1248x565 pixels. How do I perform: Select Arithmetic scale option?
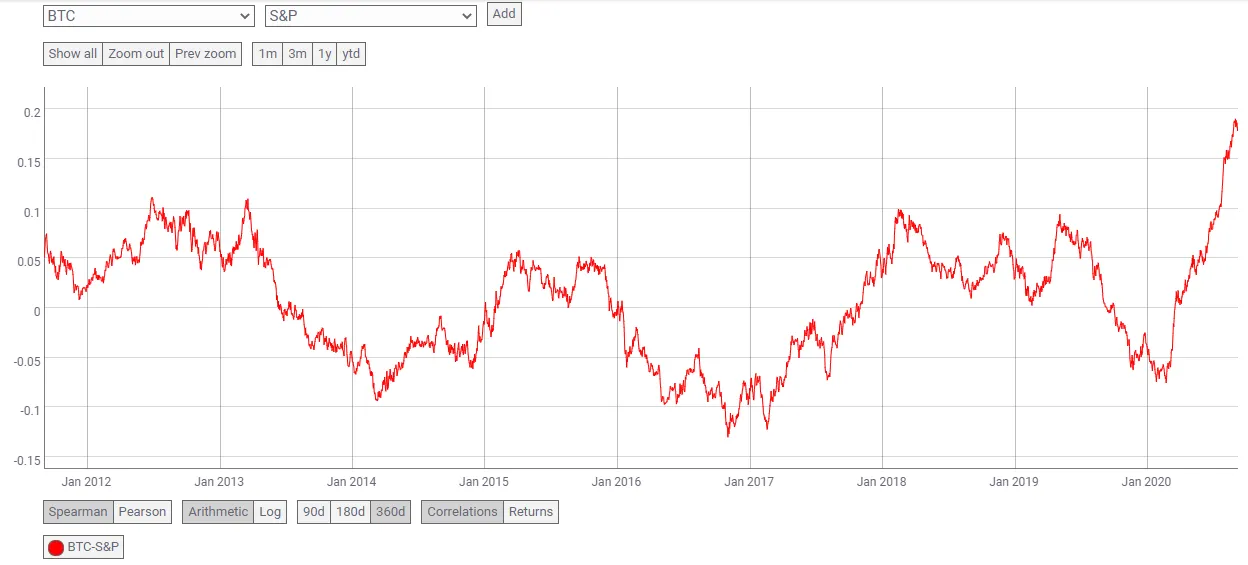pyautogui.click(x=218, y=512)
